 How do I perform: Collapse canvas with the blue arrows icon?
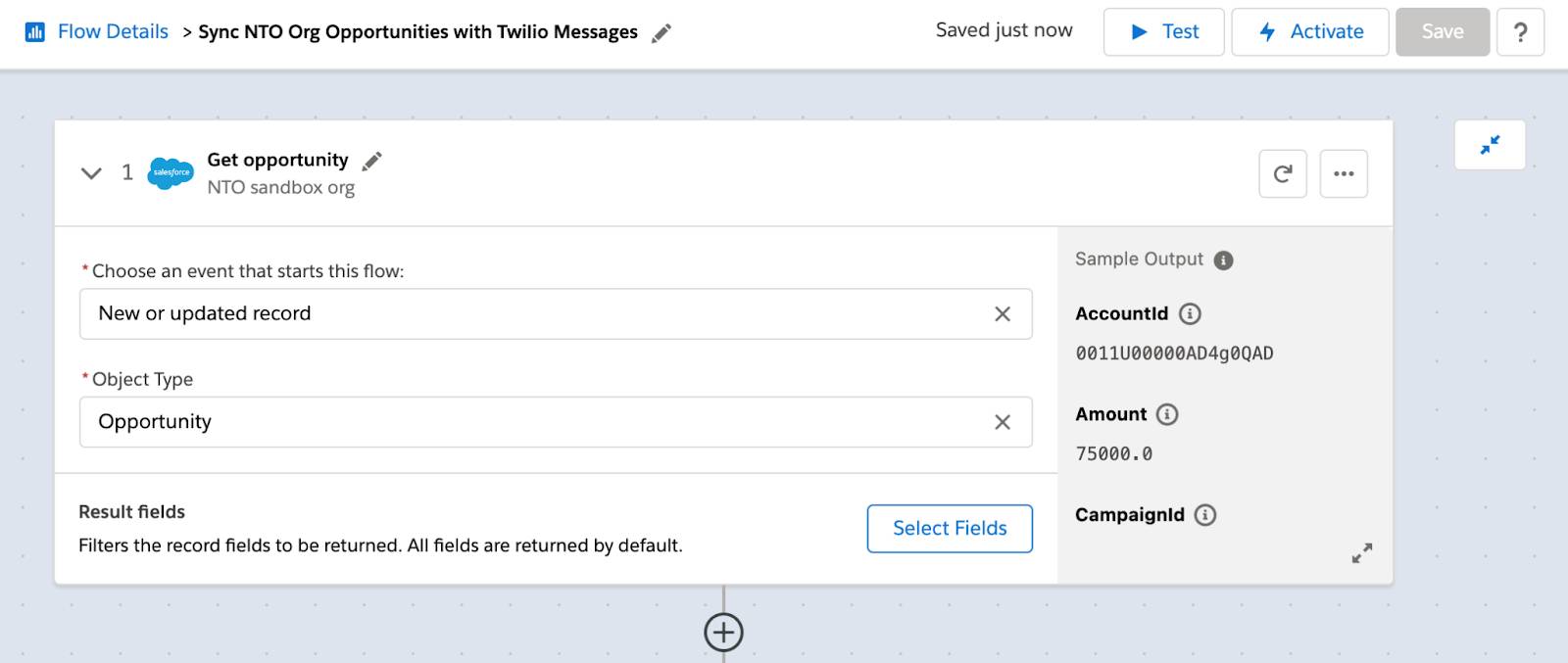[1490, 145]
